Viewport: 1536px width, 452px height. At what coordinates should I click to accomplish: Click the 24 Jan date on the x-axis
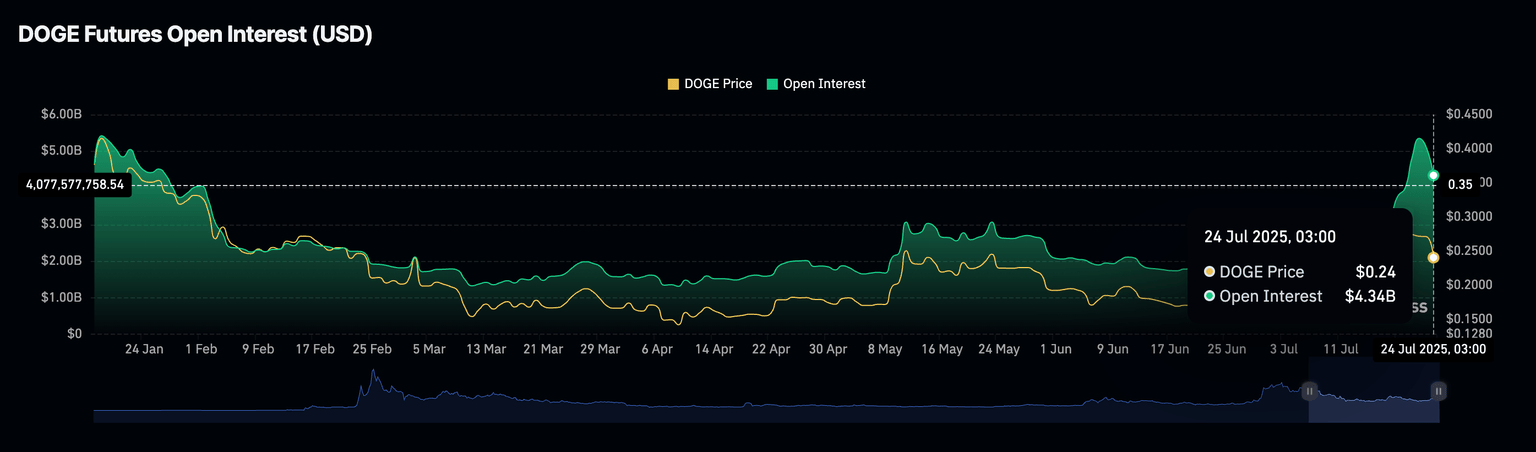click(145, 349)
